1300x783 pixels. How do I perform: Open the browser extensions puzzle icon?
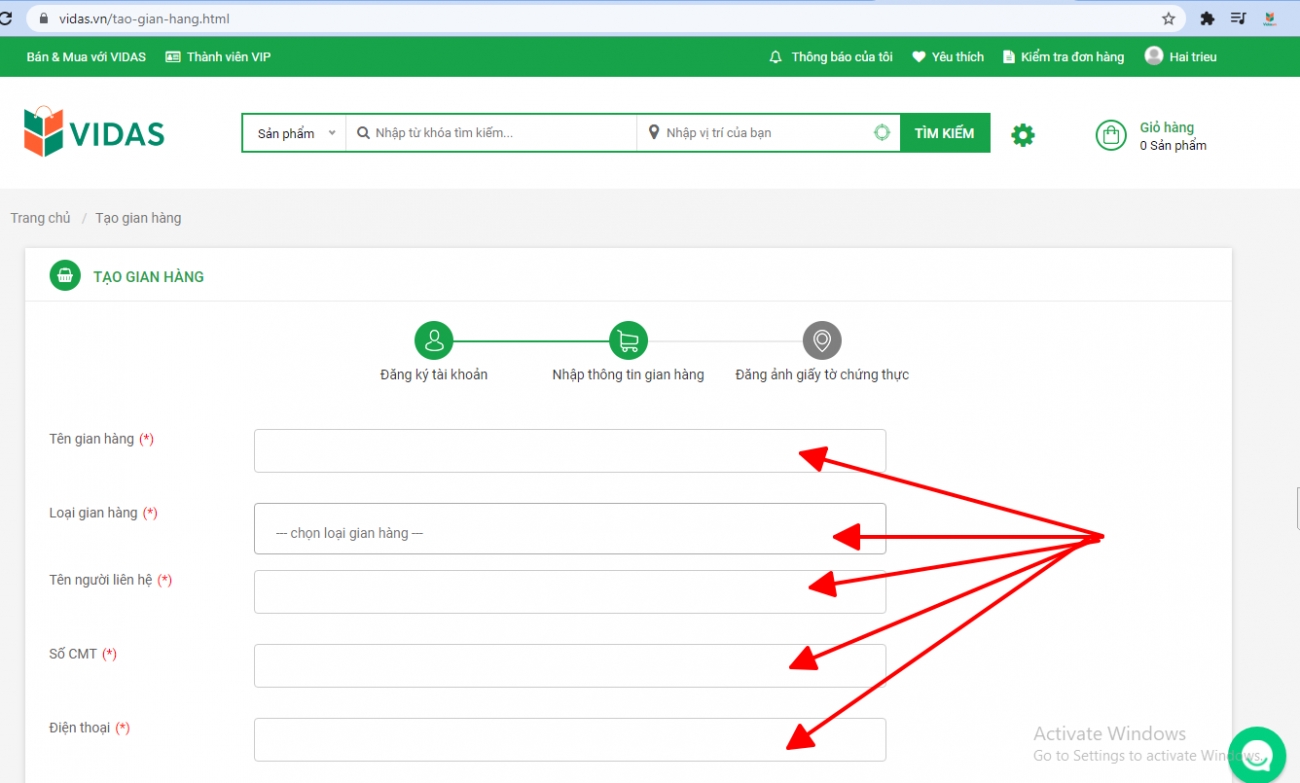pyautogui.click(x=1207, y=18)
